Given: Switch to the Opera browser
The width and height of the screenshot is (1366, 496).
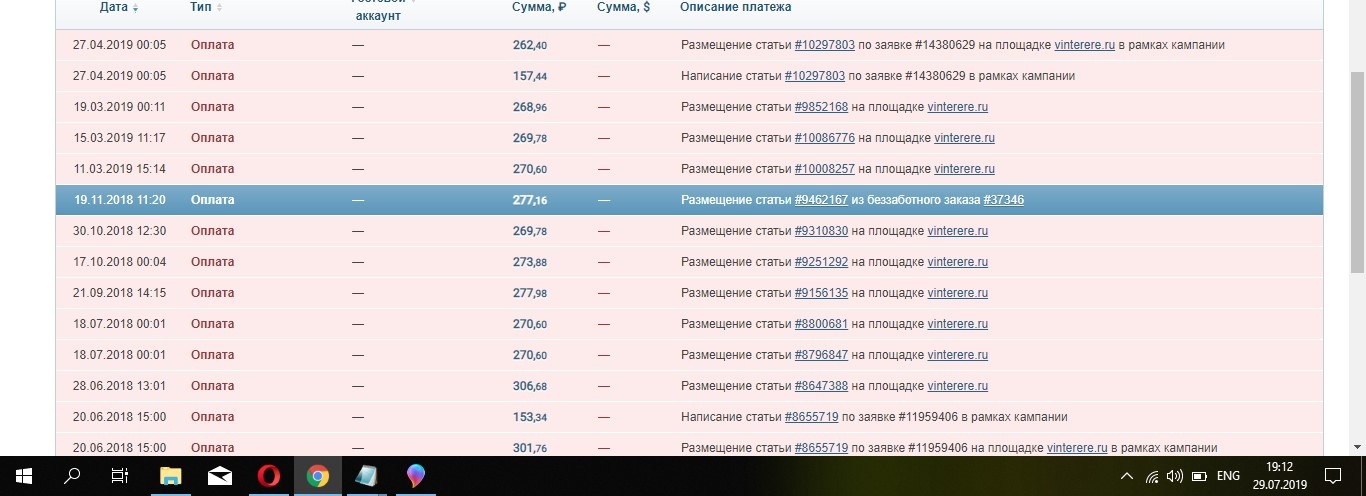Looking at the screenshot, I should (268, 476).
